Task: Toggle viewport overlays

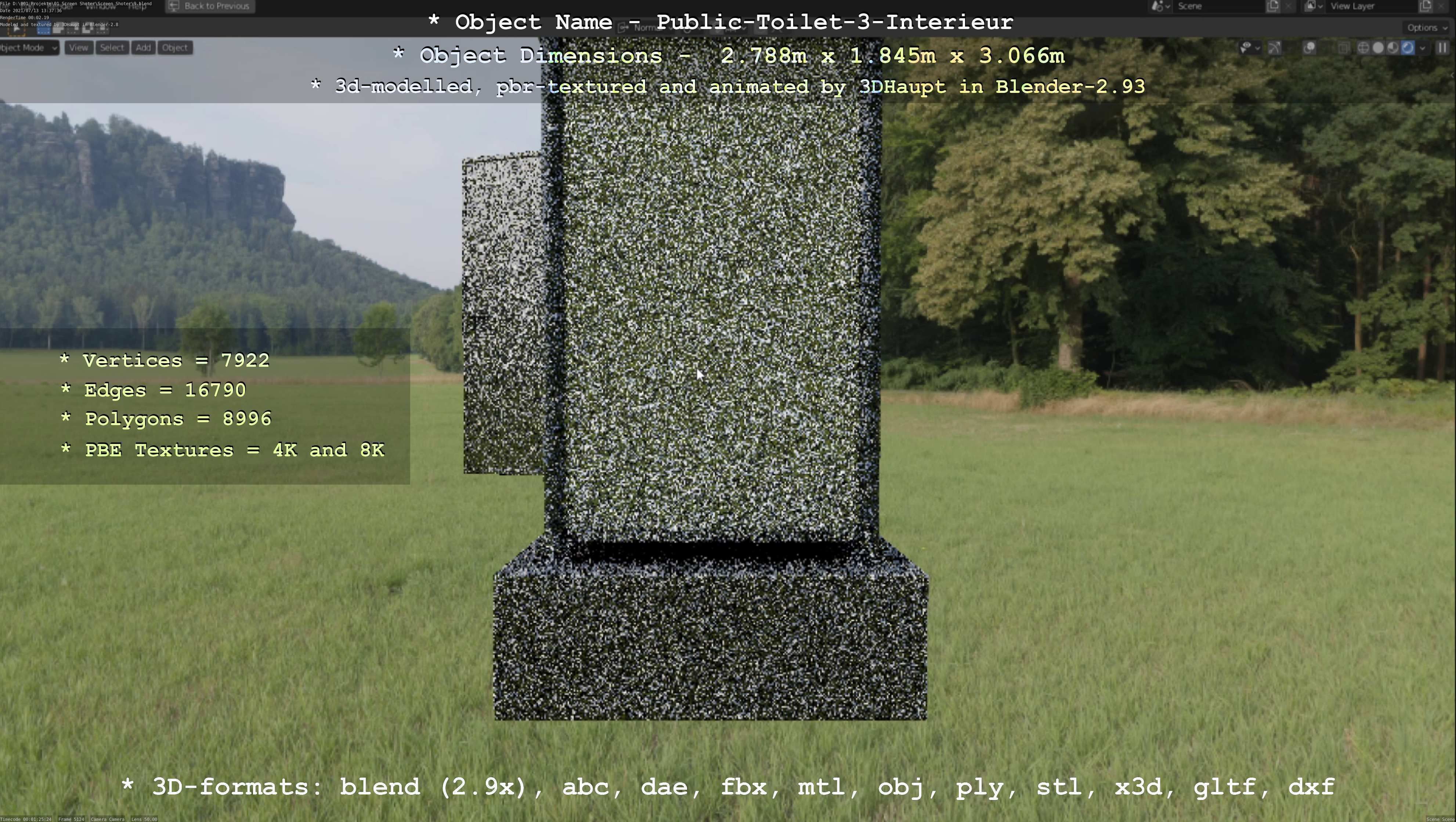Action: pyautogui.click(x=1309, y=48)
